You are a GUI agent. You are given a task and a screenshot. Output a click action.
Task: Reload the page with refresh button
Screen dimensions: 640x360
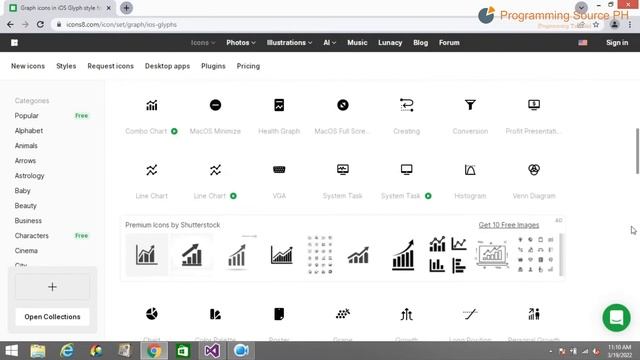(x=40, y=24)
